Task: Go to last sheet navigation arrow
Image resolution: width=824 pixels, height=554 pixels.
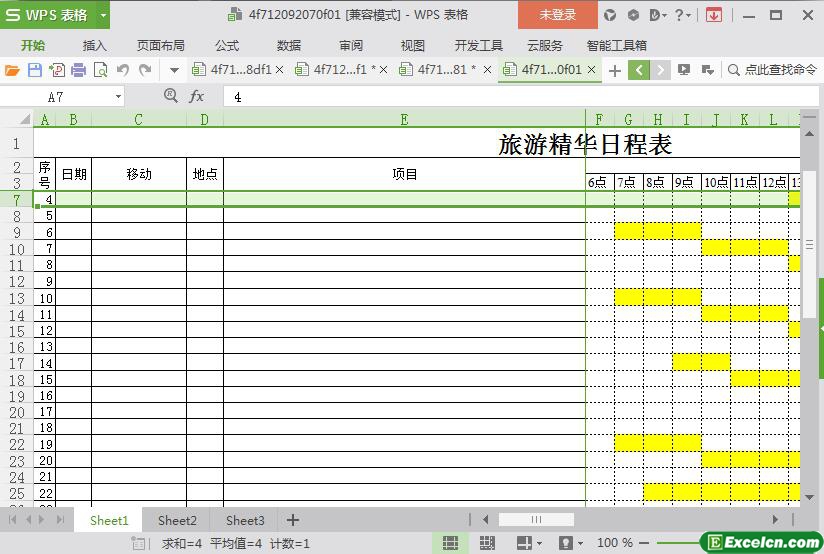Action: click(x=60, y=520)
